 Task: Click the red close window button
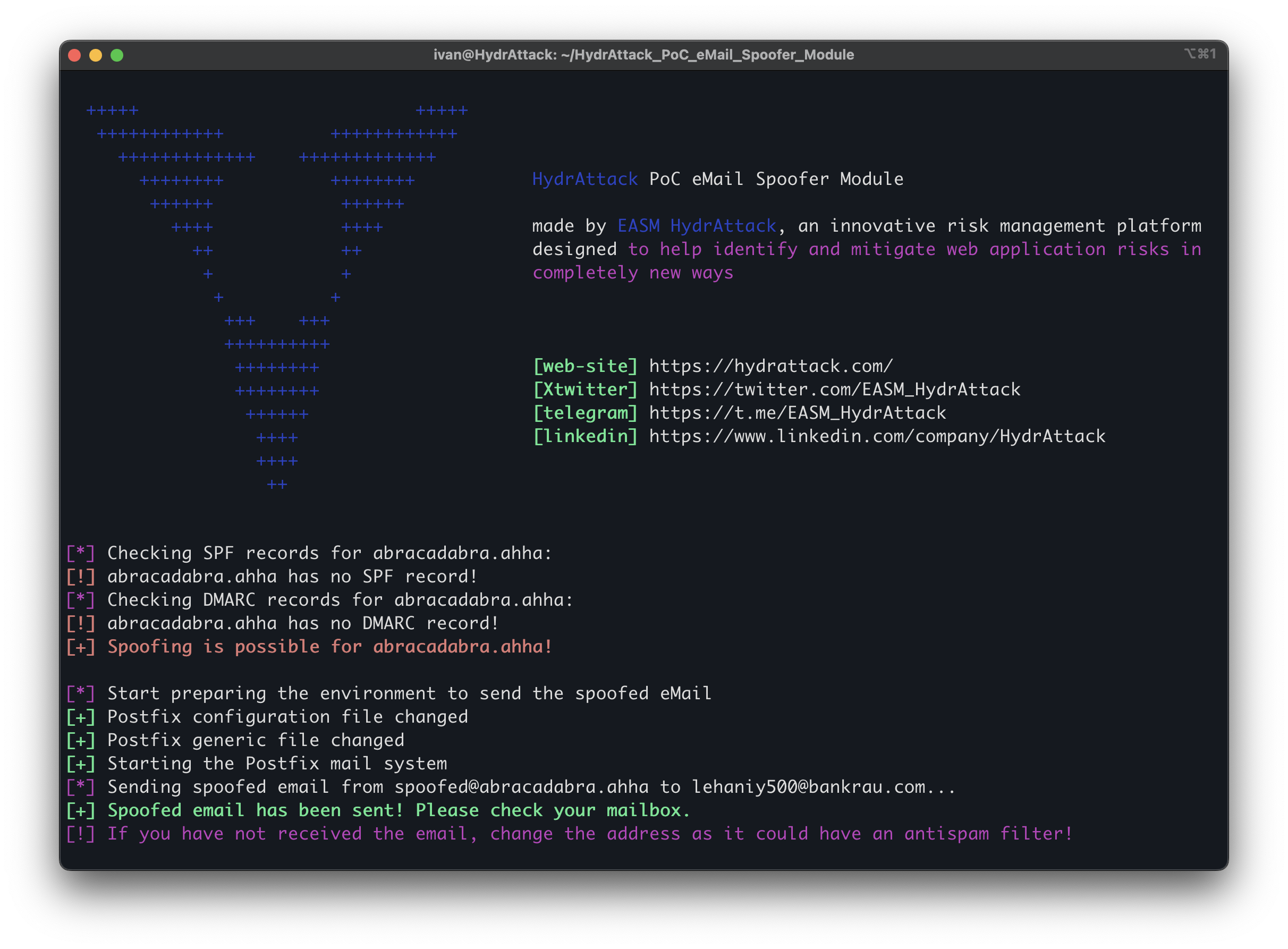pos(74,55)
